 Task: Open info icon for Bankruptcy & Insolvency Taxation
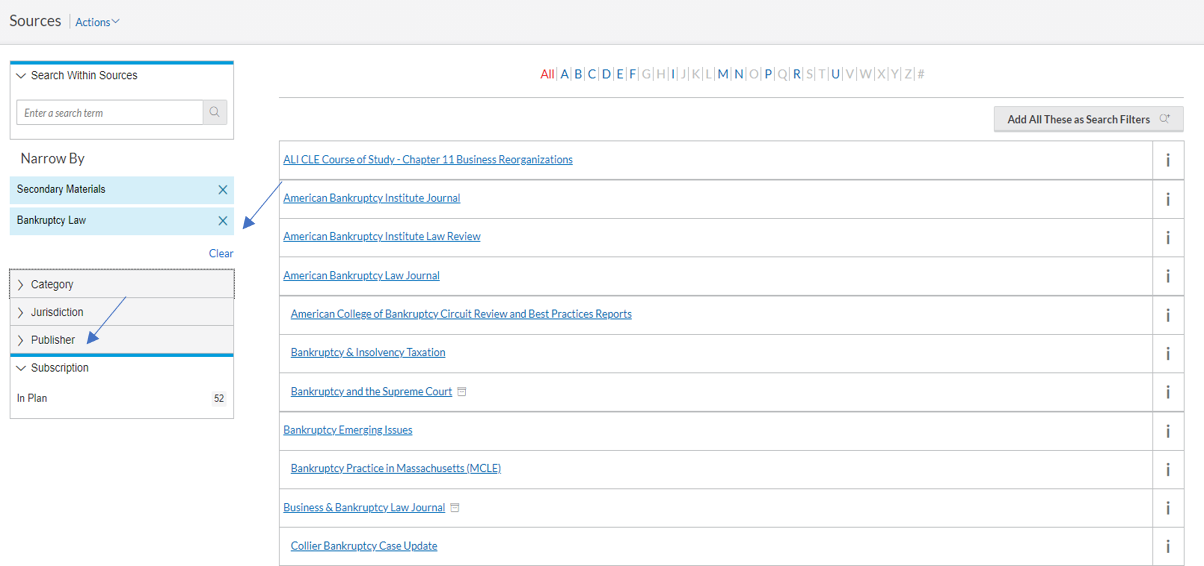[x=1168, y=353]
